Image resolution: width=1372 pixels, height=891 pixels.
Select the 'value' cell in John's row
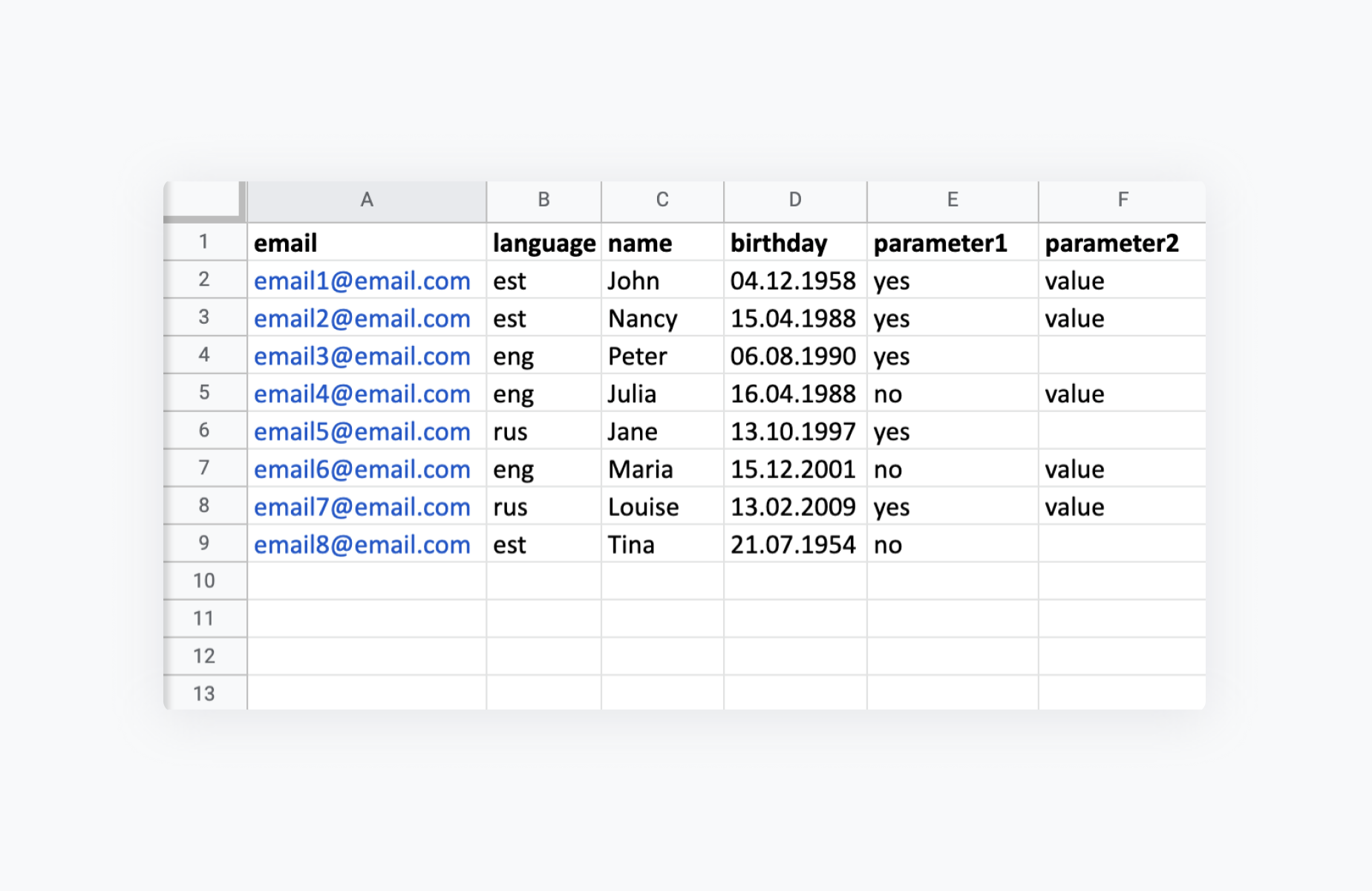point(1122,280)
